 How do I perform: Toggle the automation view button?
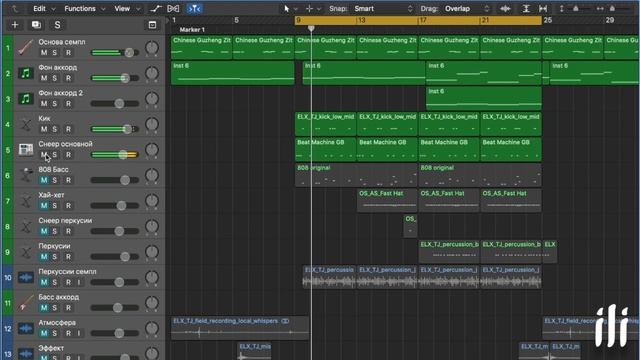(155, 9)
